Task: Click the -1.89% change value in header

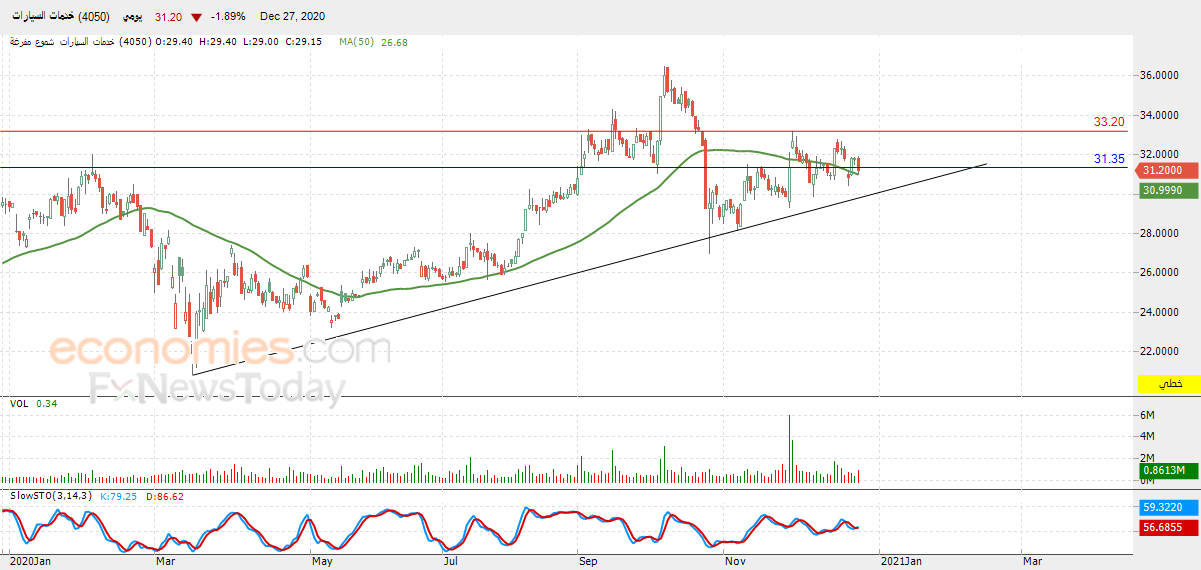Action: coord(230,17)
